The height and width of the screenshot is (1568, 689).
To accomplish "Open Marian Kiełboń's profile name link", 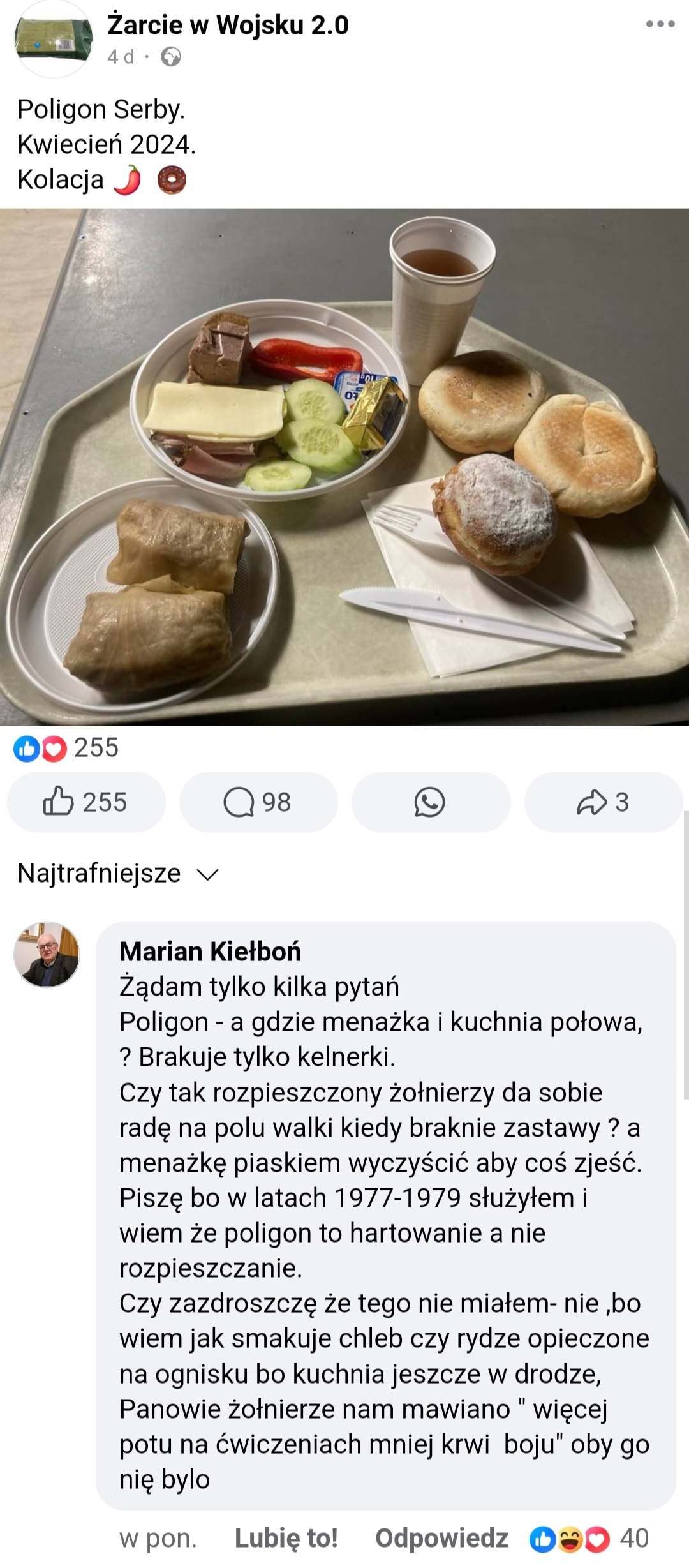I will coord(210,952).
